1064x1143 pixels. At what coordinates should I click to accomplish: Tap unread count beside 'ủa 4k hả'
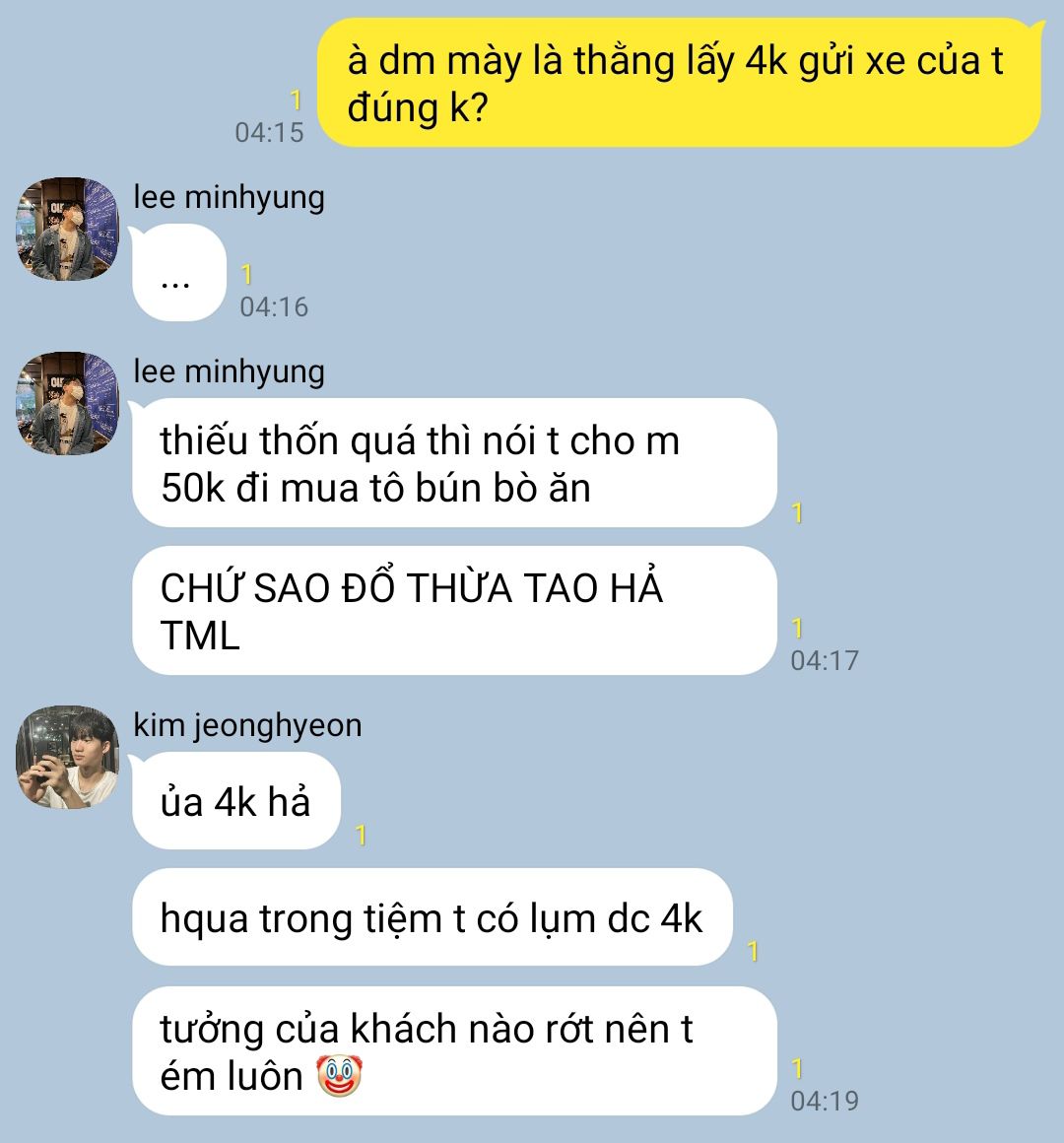click(x=360, y=836)
